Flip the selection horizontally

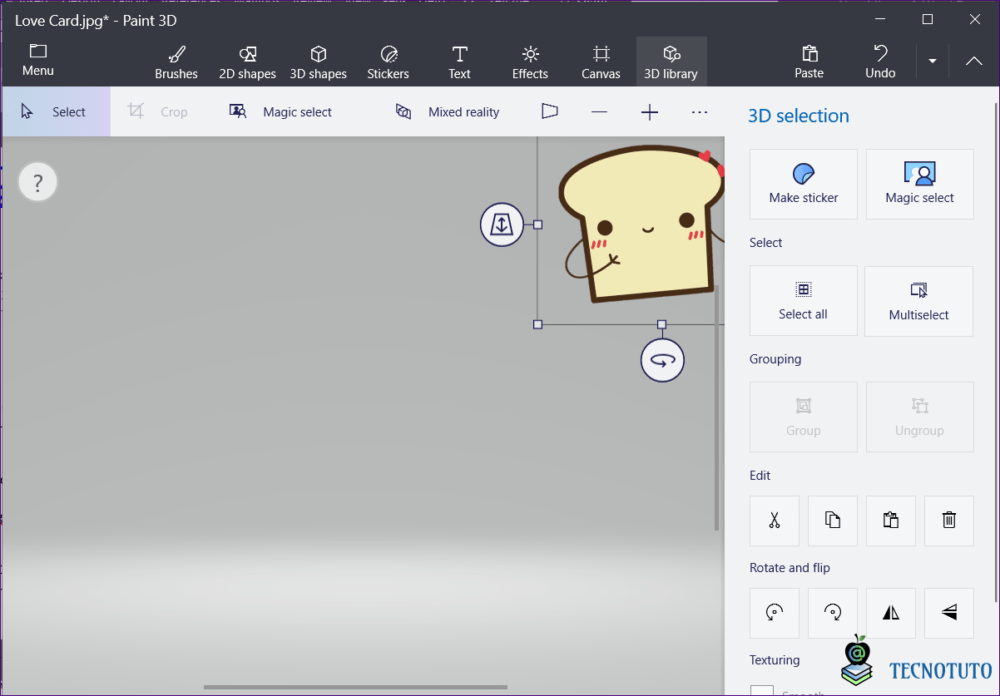click(891, 613)
